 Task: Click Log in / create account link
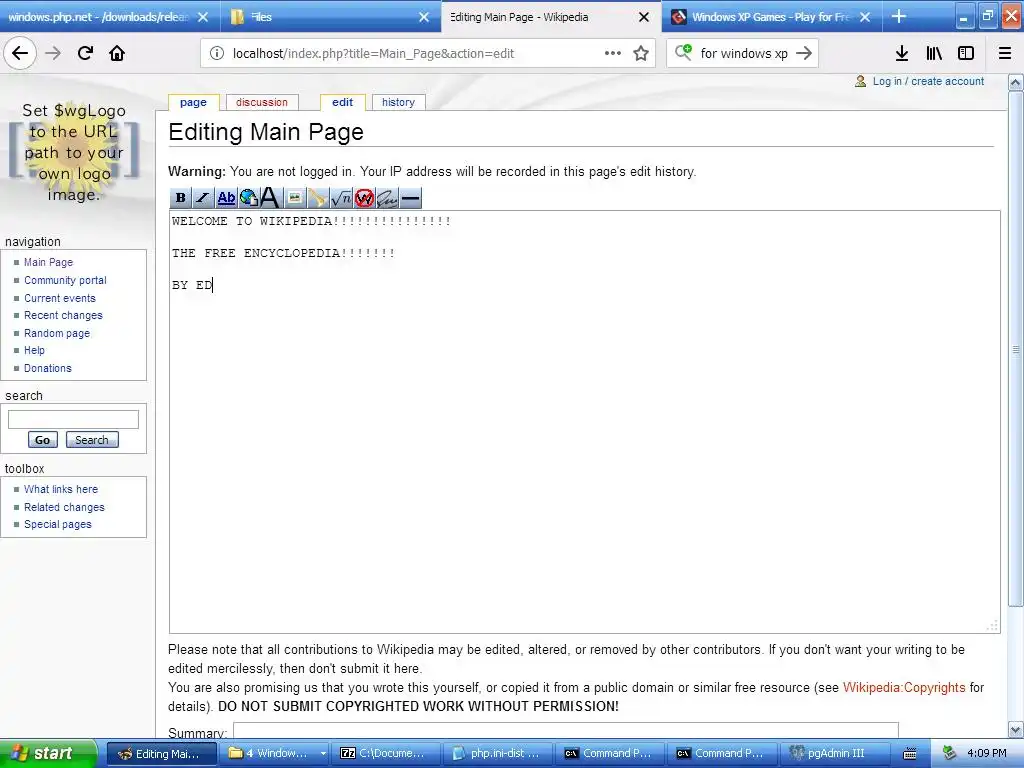(x=928, y=81)
